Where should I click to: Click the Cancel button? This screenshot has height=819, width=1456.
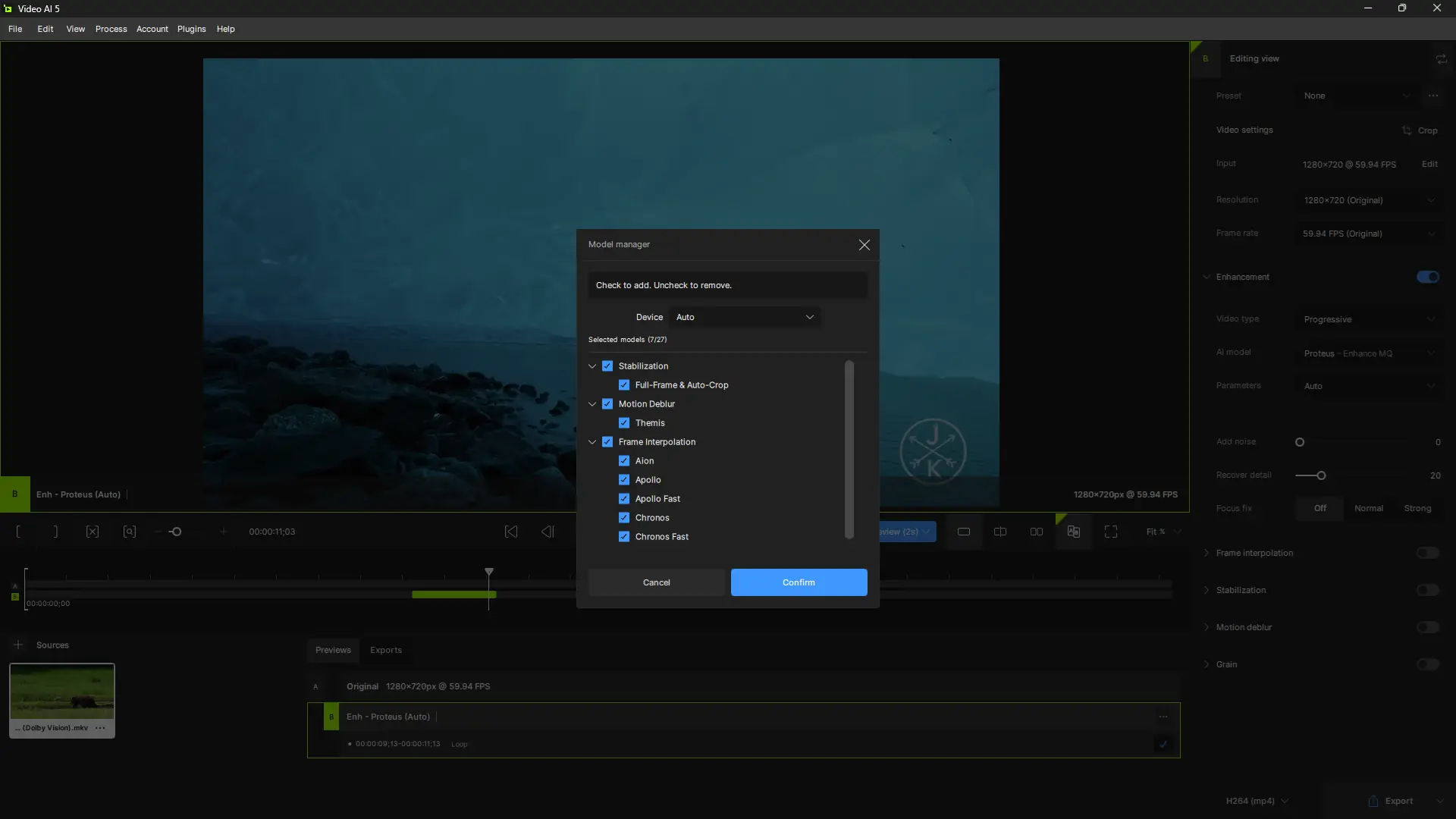[656, 582]
